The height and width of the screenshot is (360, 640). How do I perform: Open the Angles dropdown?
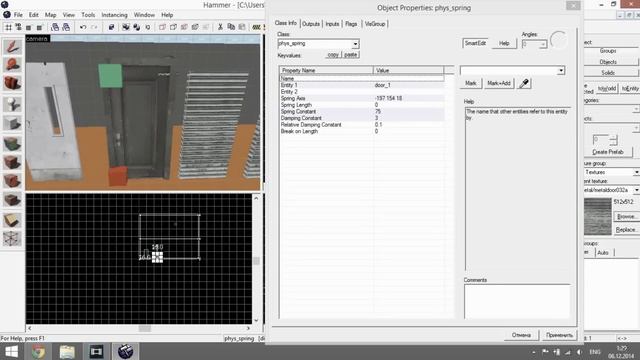[x=534, y=44]
